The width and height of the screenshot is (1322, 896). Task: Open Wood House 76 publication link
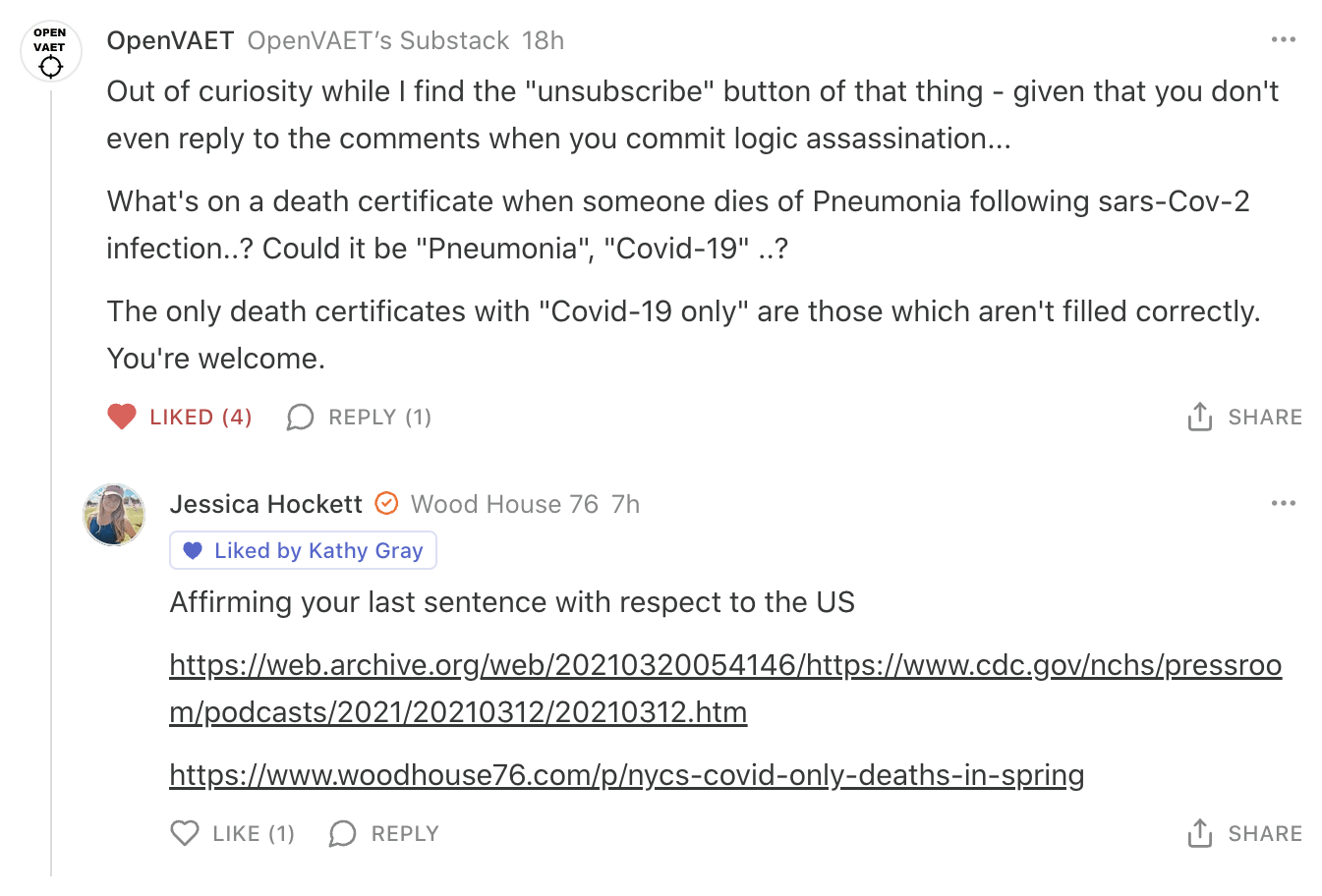pos(504,504)
